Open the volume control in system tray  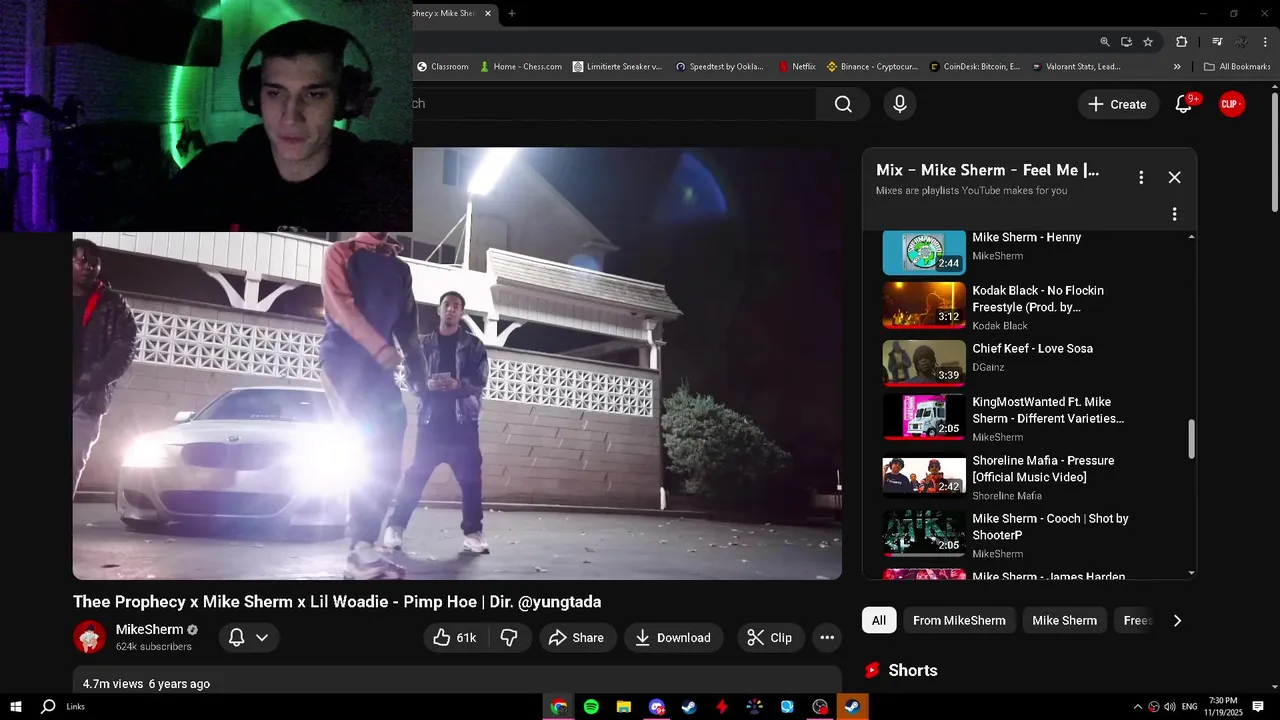tap(1170, 707)
